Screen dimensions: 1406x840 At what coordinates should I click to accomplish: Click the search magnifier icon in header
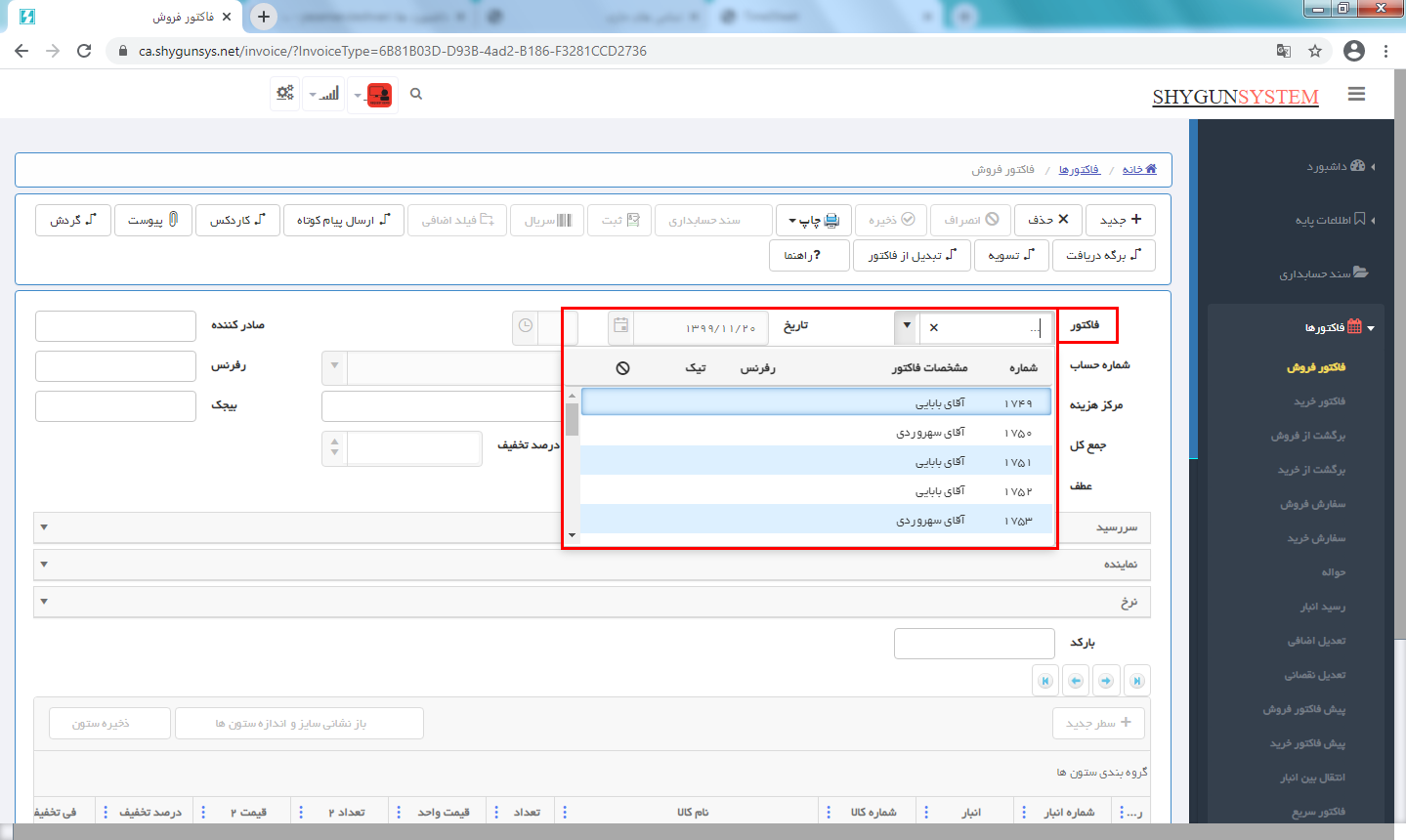[x=416, y=94]
